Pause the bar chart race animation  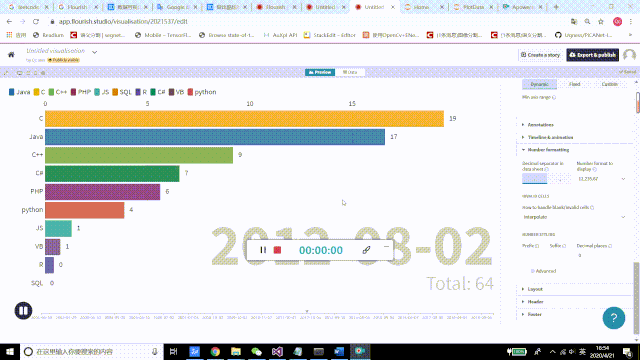point(23,311)
